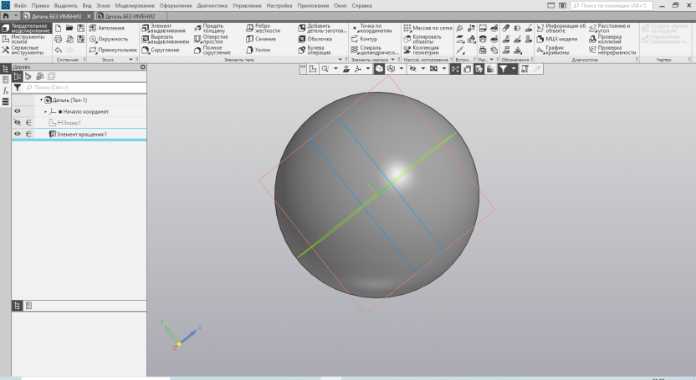Image resolution: width=696 pixels, height=380 pixels.
Task: Open Массив по сетке pattern tool
Action: click(x=427, y=28)
